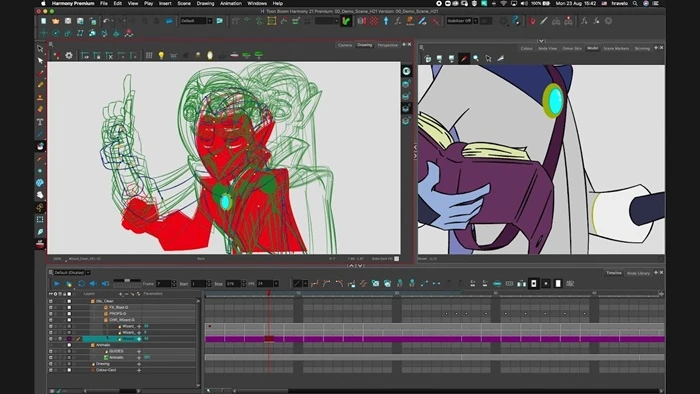Click the Dropper icon in Model view toolbar
Screen dimensions: 700x394
click(x=464, y=58)
